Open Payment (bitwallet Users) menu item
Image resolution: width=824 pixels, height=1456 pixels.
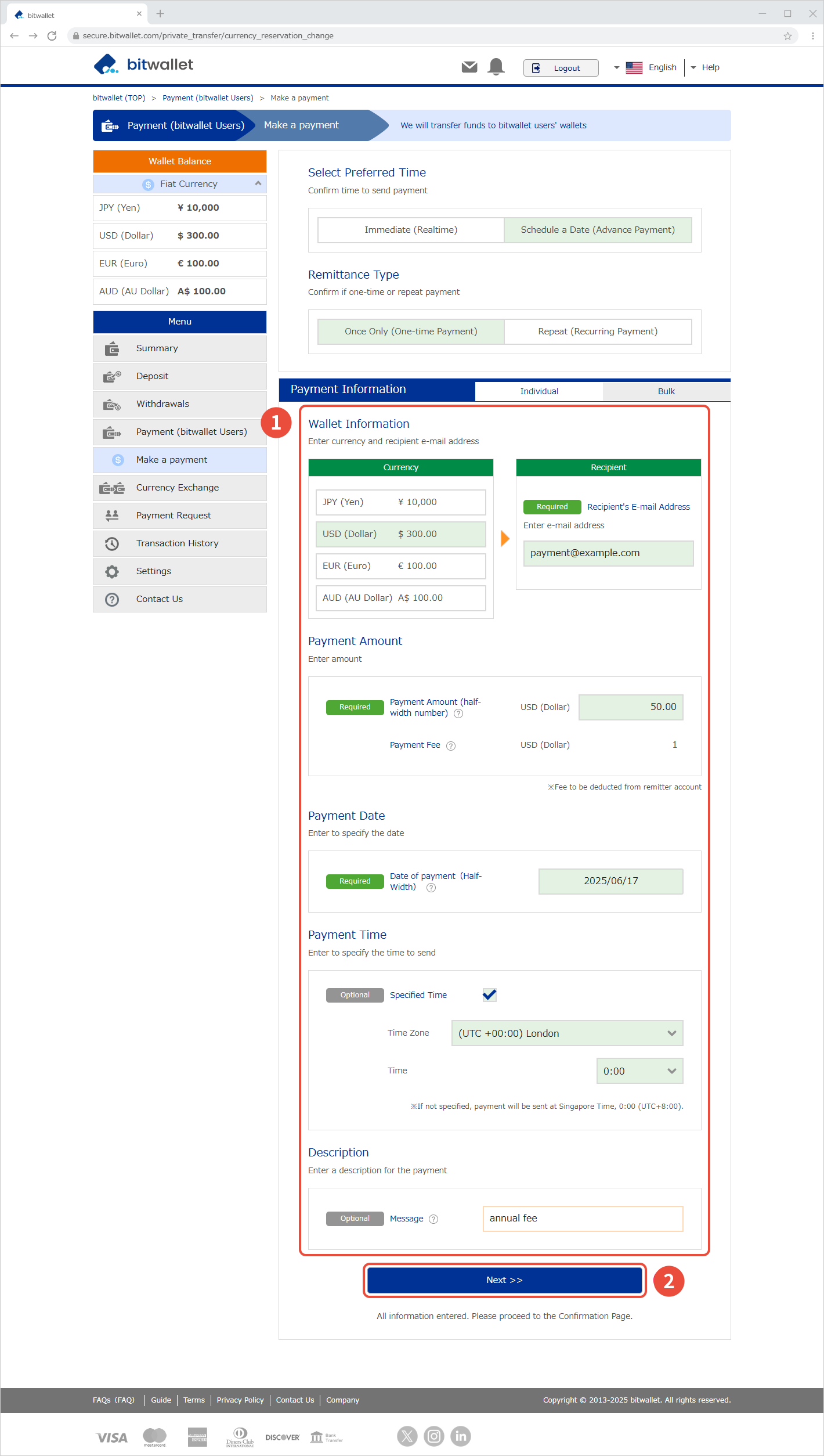pos(180,432)
